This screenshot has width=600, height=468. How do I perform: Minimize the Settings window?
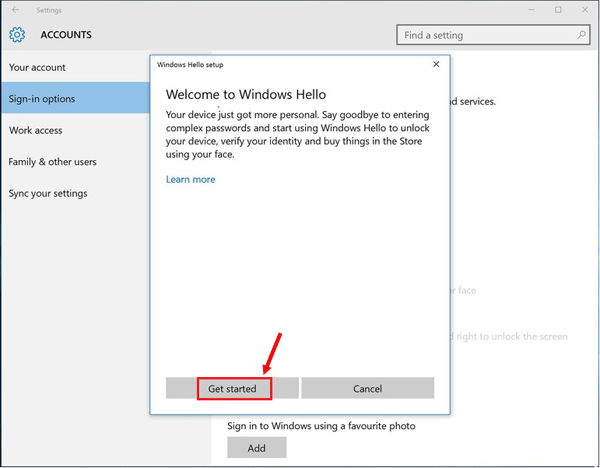tap(532, 10)
